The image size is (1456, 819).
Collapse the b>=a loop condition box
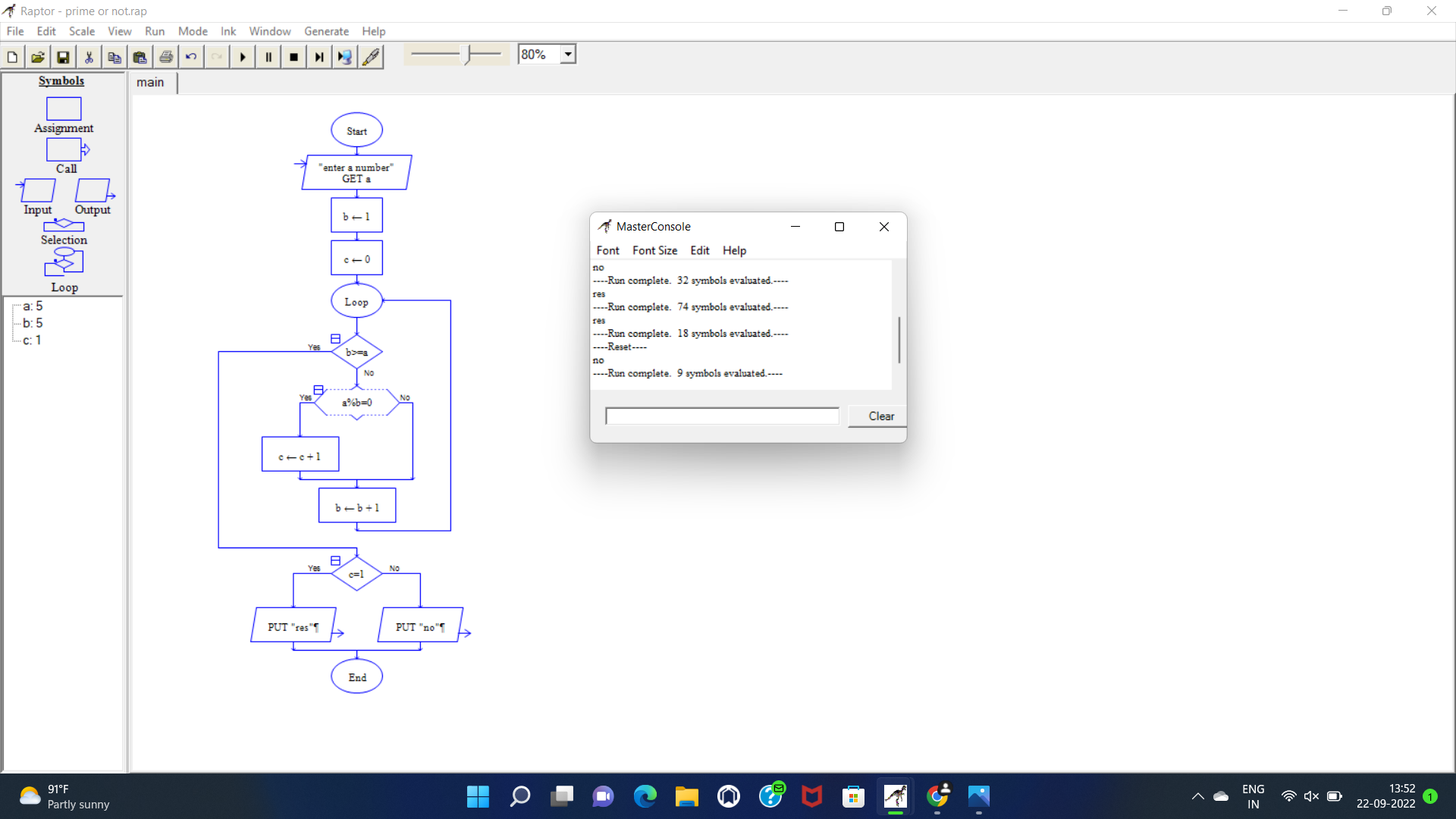335,339
